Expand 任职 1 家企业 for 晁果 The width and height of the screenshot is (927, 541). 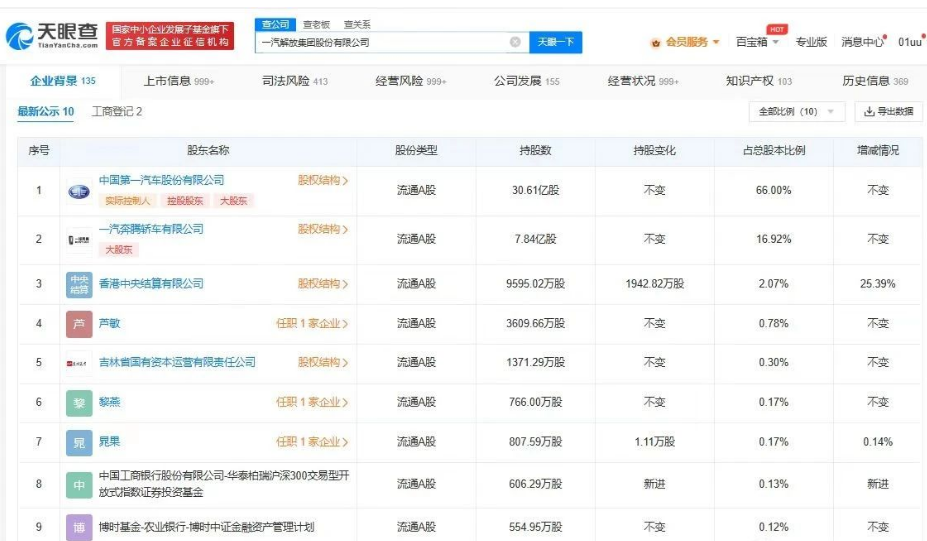click(312, 442)
